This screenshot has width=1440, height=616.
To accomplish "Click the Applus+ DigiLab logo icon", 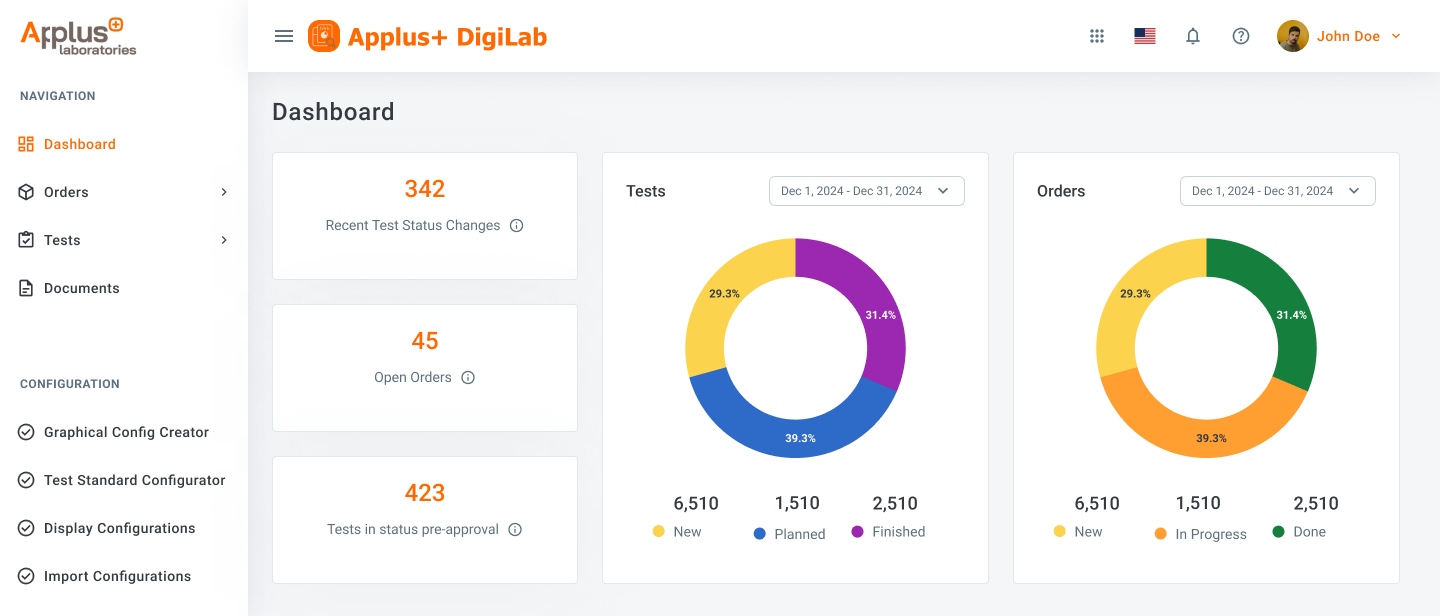I will pos(324,36).
